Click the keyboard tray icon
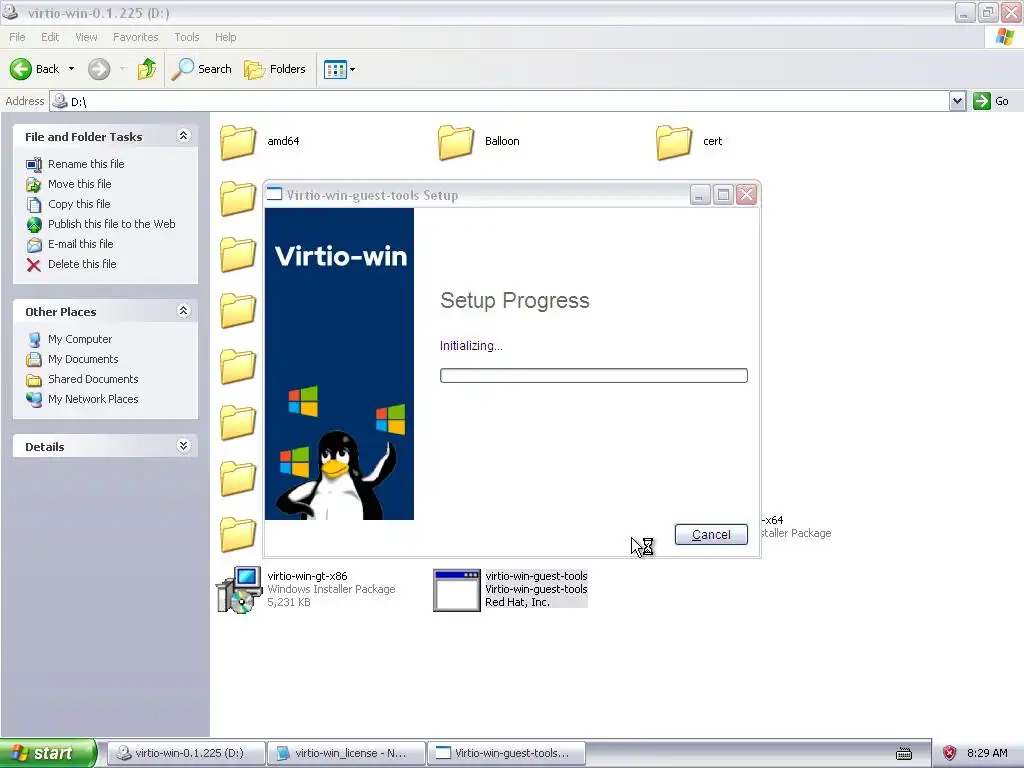The height and width of the screenshot is (768, 1024). coord(904,754)
